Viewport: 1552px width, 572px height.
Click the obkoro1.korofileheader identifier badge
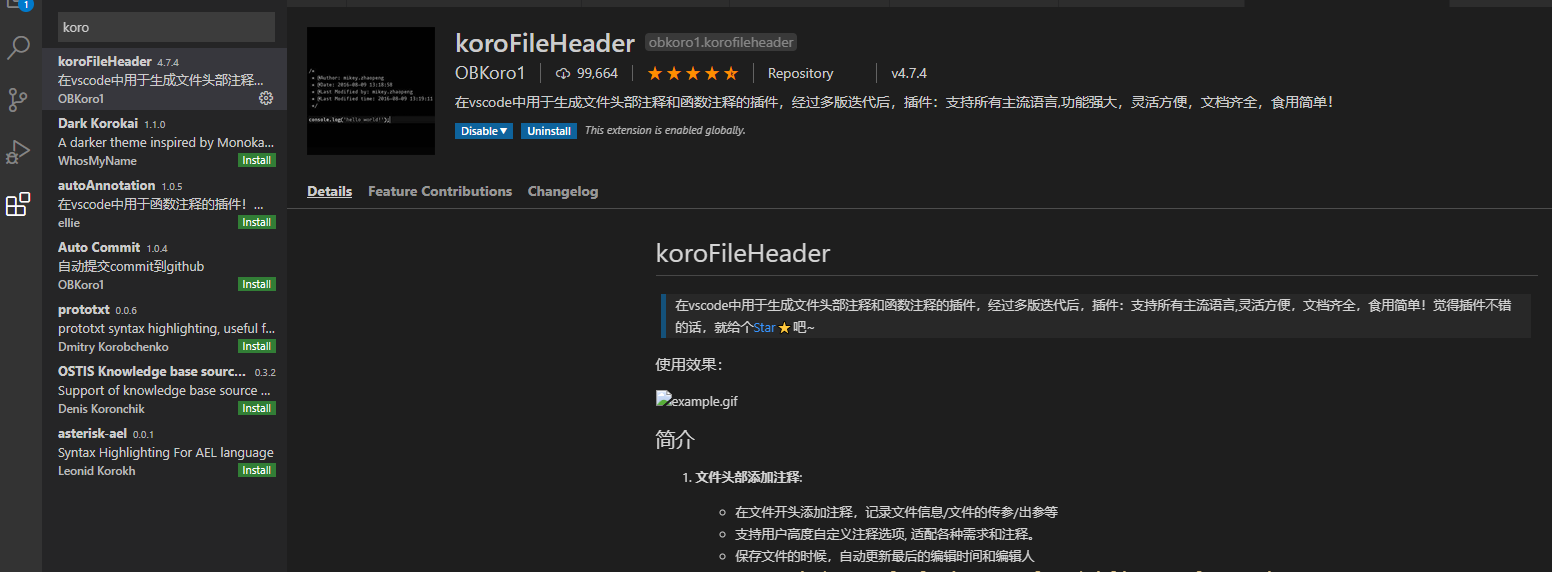coord(720,43)
